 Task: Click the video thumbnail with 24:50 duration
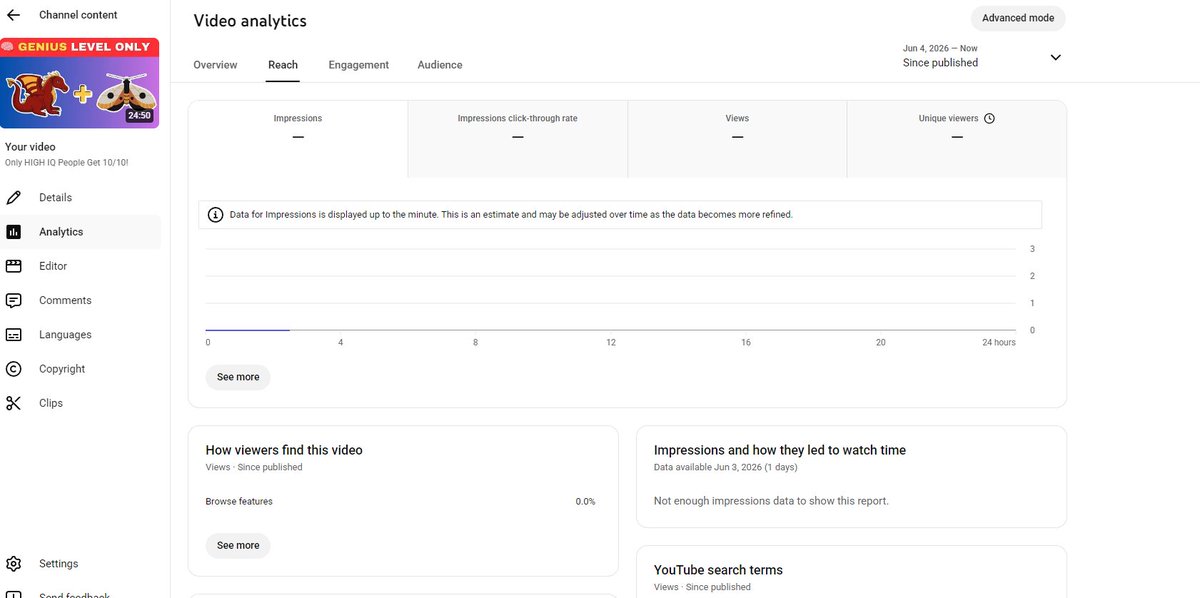79,84
